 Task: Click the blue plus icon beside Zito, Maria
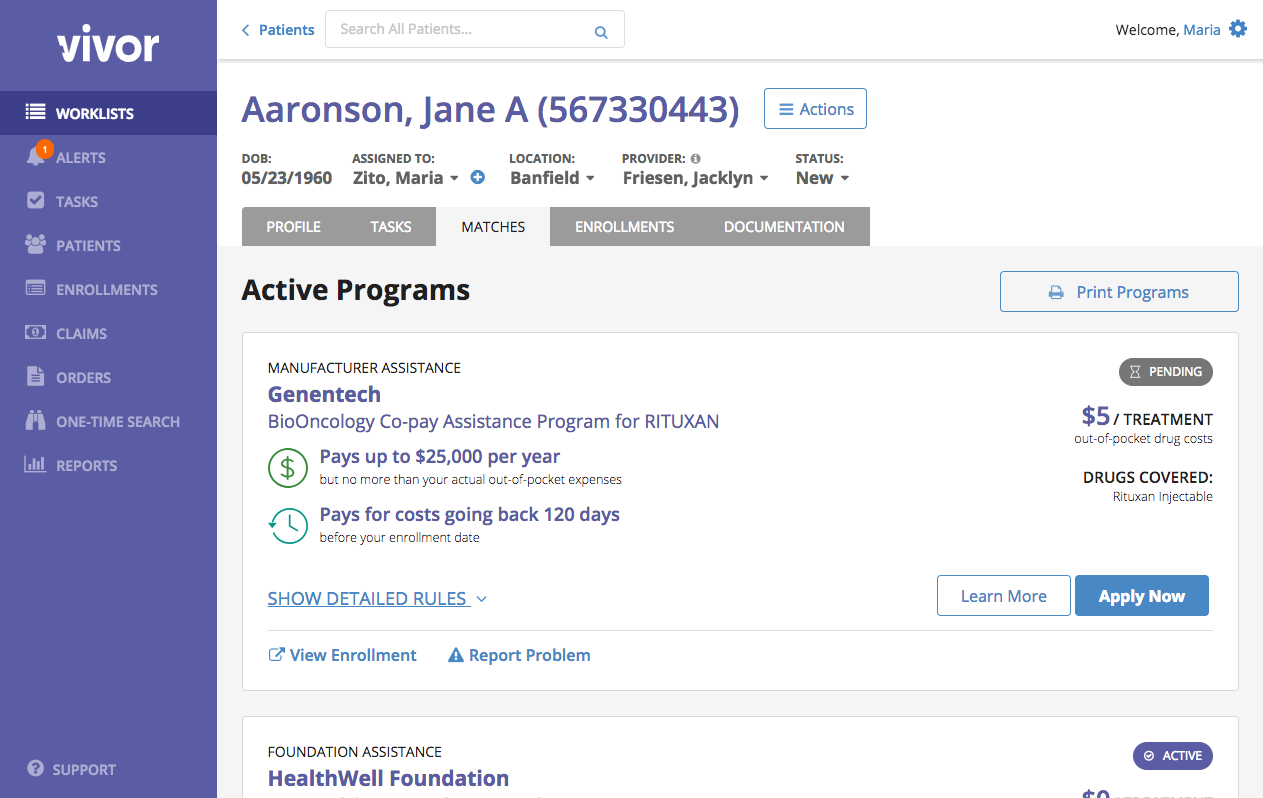(477, 177)
